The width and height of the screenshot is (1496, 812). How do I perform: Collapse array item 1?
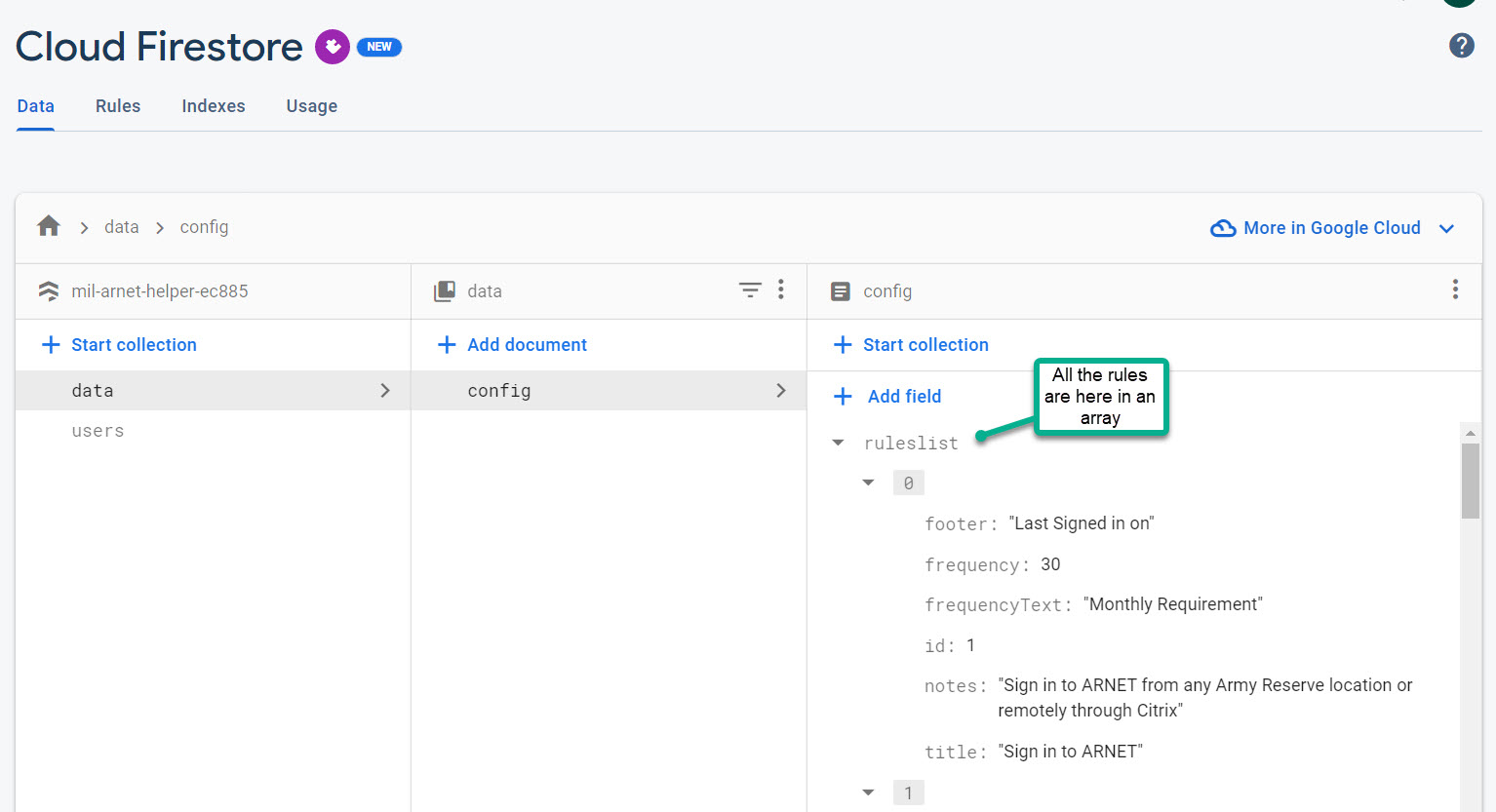pyautogui.click(x=868, y=793)
